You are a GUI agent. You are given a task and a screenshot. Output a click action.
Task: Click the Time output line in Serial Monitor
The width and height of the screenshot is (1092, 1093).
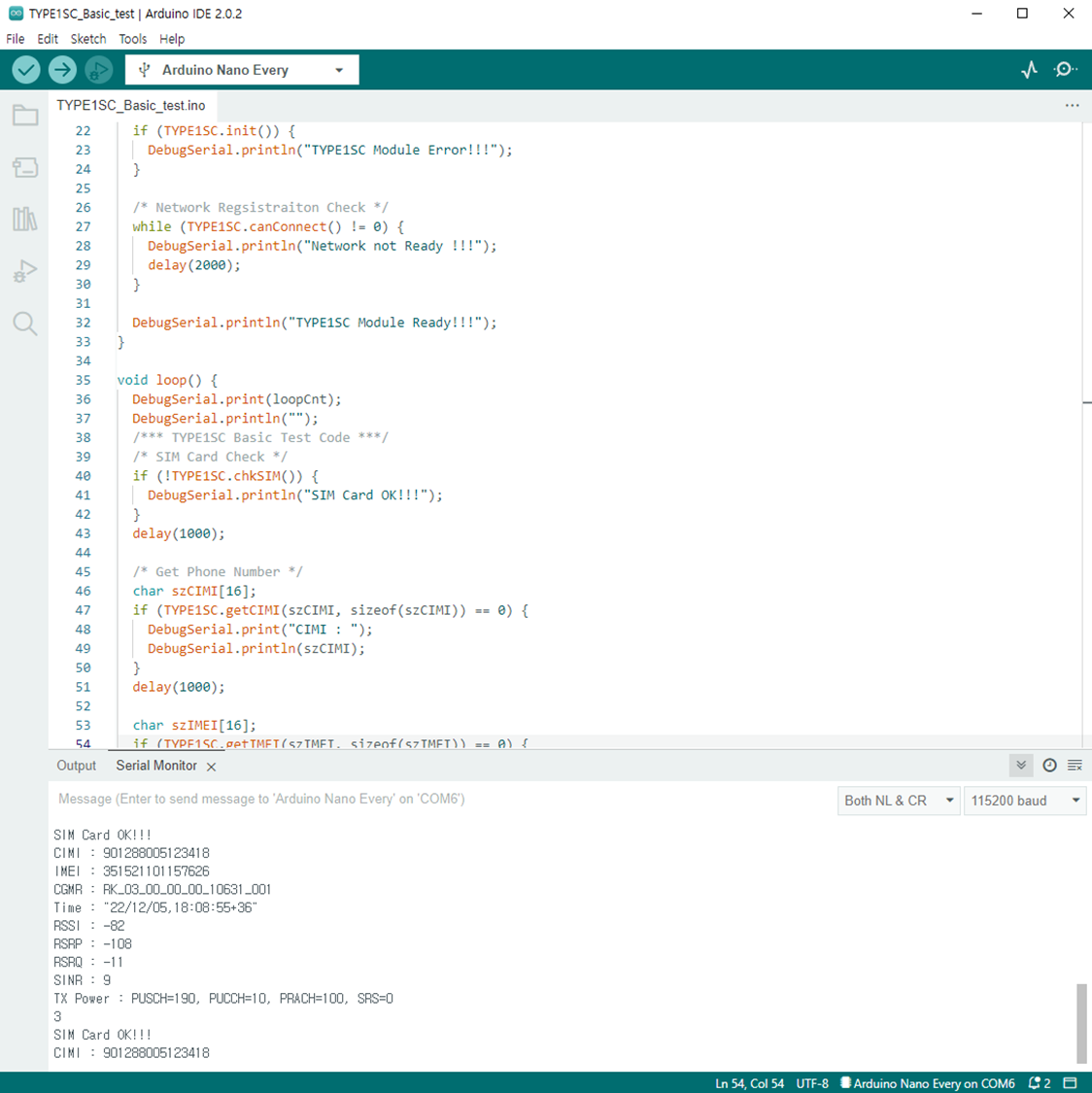tap(155, 907)
